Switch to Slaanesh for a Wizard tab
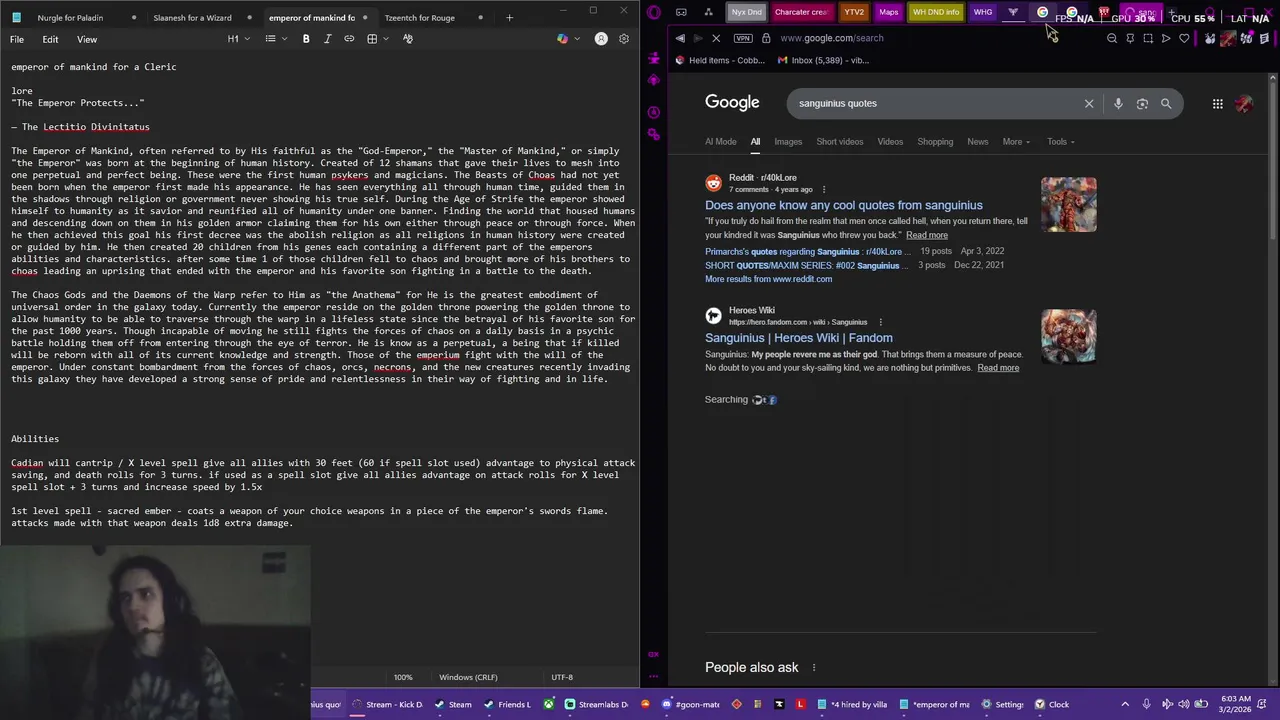The image size is (1280, 720). pos(192,18)
